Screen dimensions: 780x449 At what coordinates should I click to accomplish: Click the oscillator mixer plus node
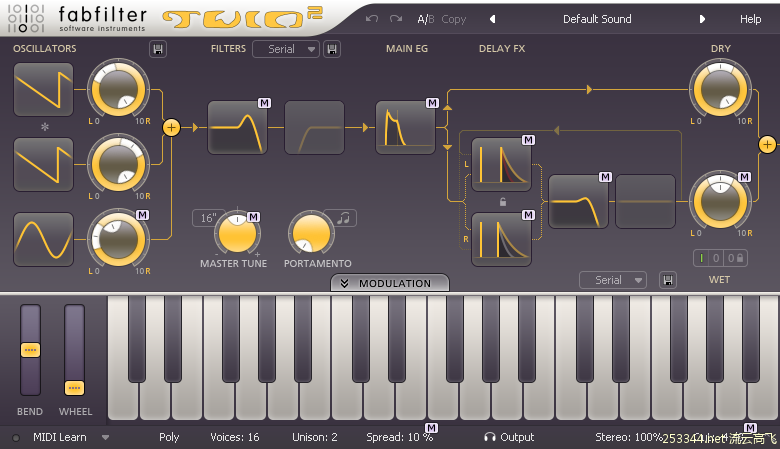click(171, 128)
